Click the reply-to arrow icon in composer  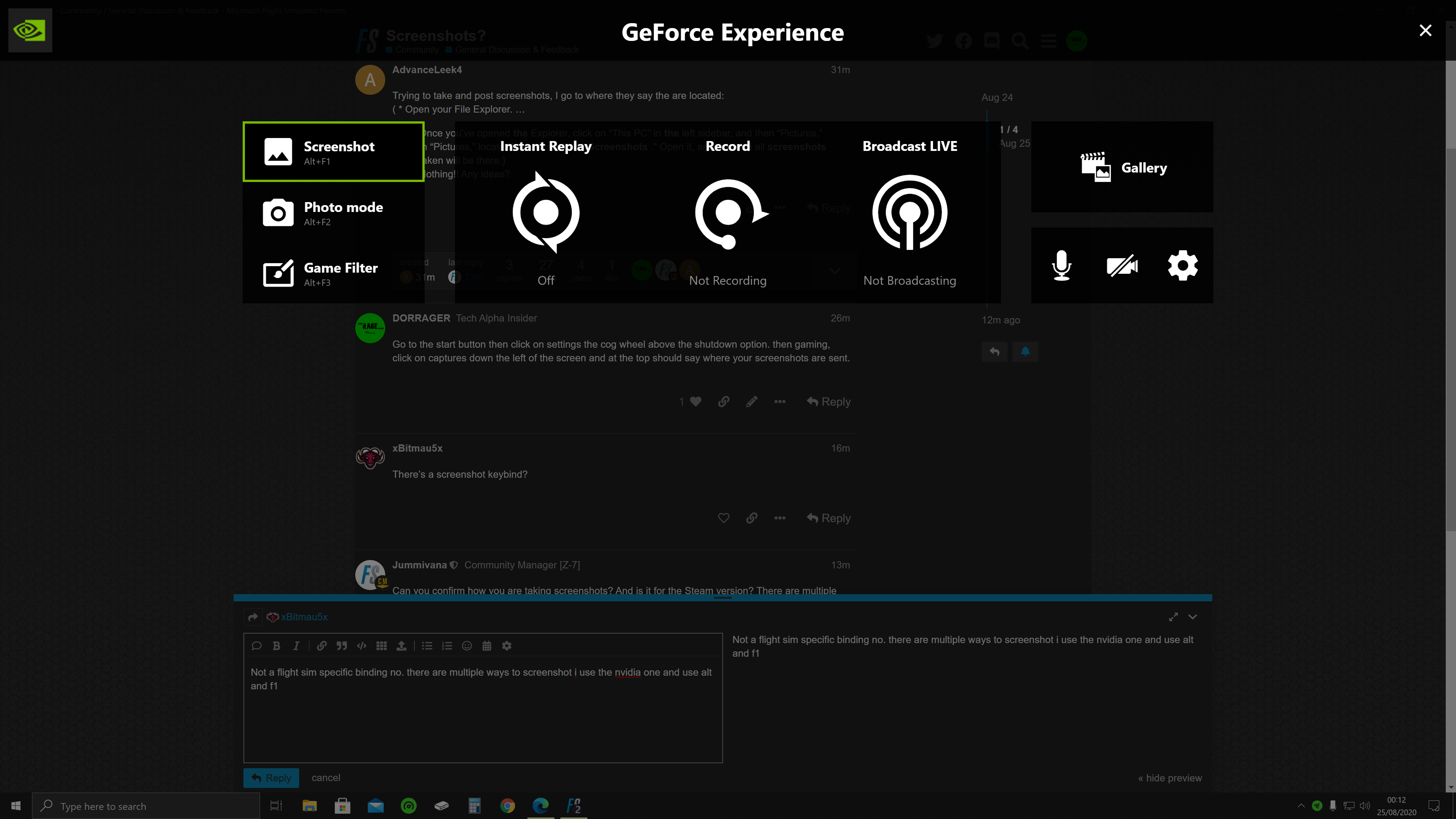[x=253, y=617]
